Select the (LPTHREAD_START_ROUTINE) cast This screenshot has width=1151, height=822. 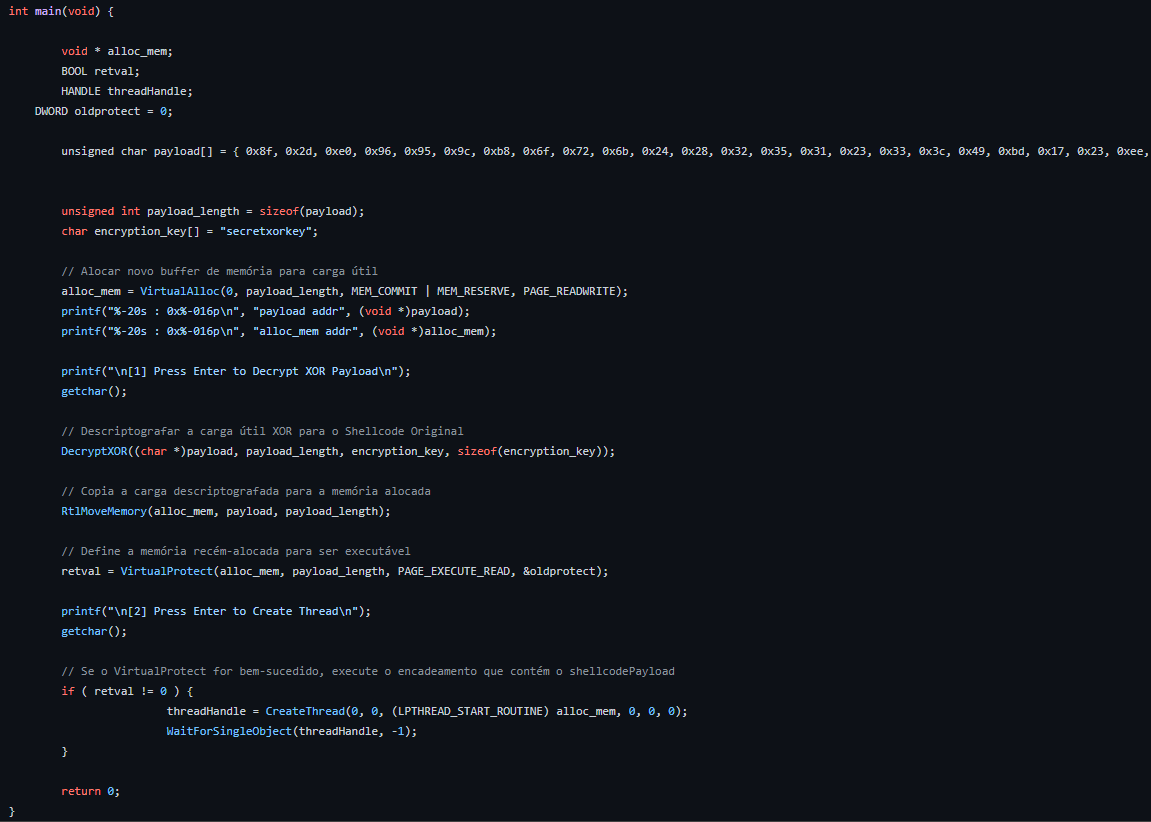(470, 711)
